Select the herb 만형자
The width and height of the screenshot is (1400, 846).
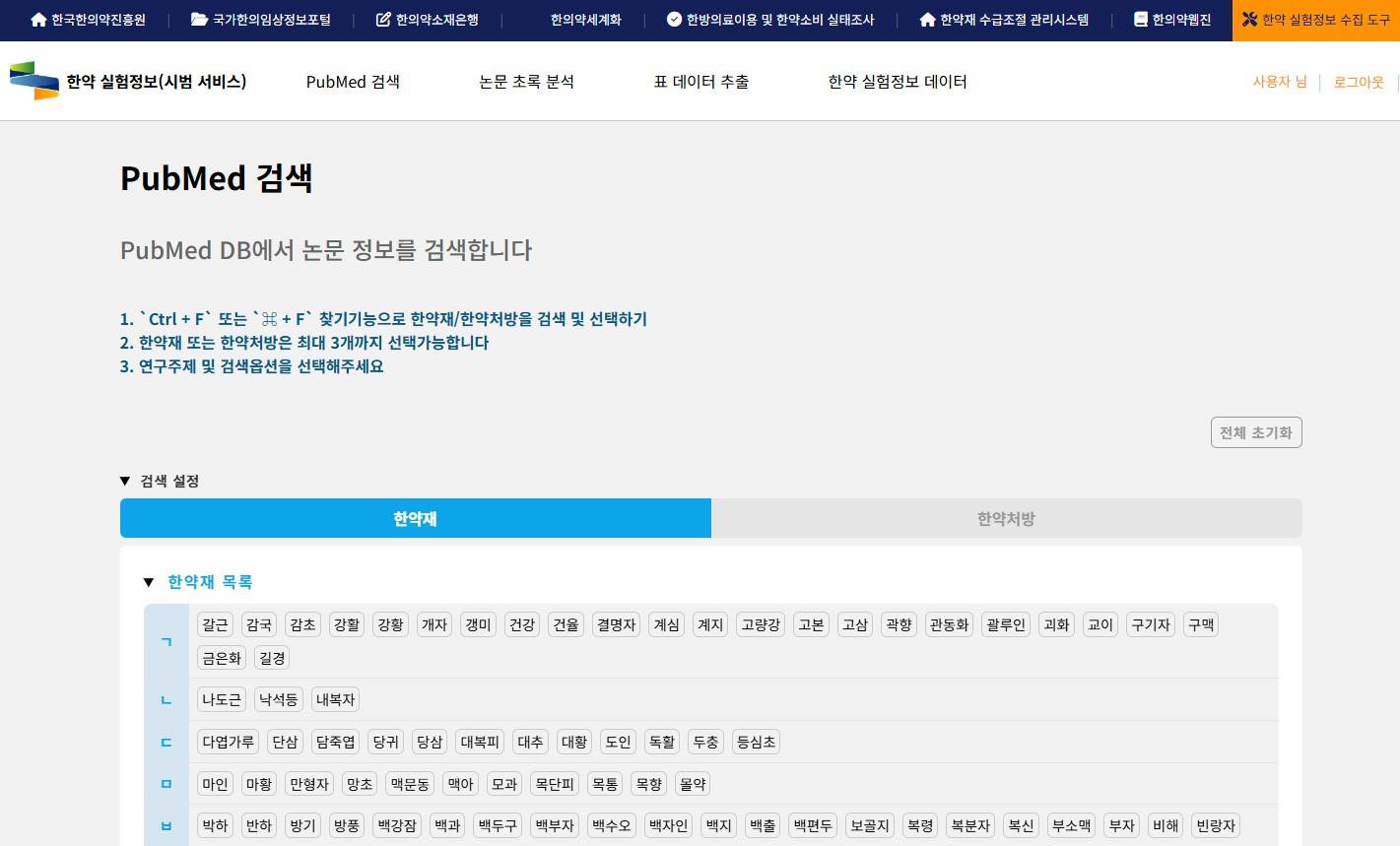click(x=309, y=784)
